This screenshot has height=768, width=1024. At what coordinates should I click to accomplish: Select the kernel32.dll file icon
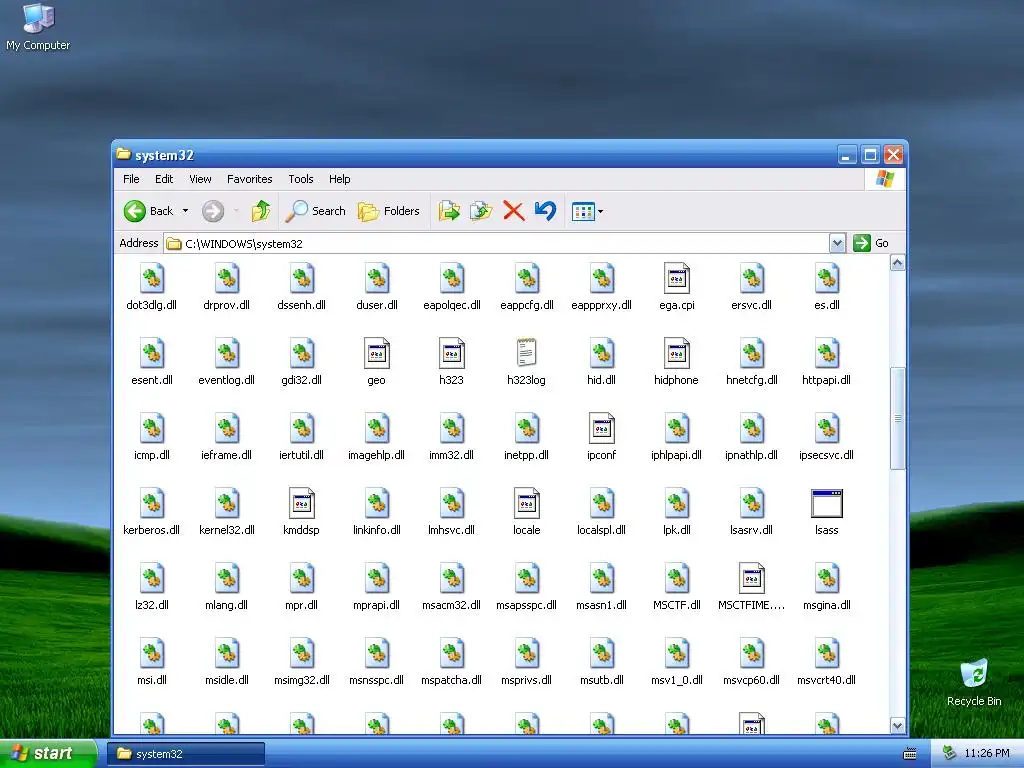coord(227,504)
